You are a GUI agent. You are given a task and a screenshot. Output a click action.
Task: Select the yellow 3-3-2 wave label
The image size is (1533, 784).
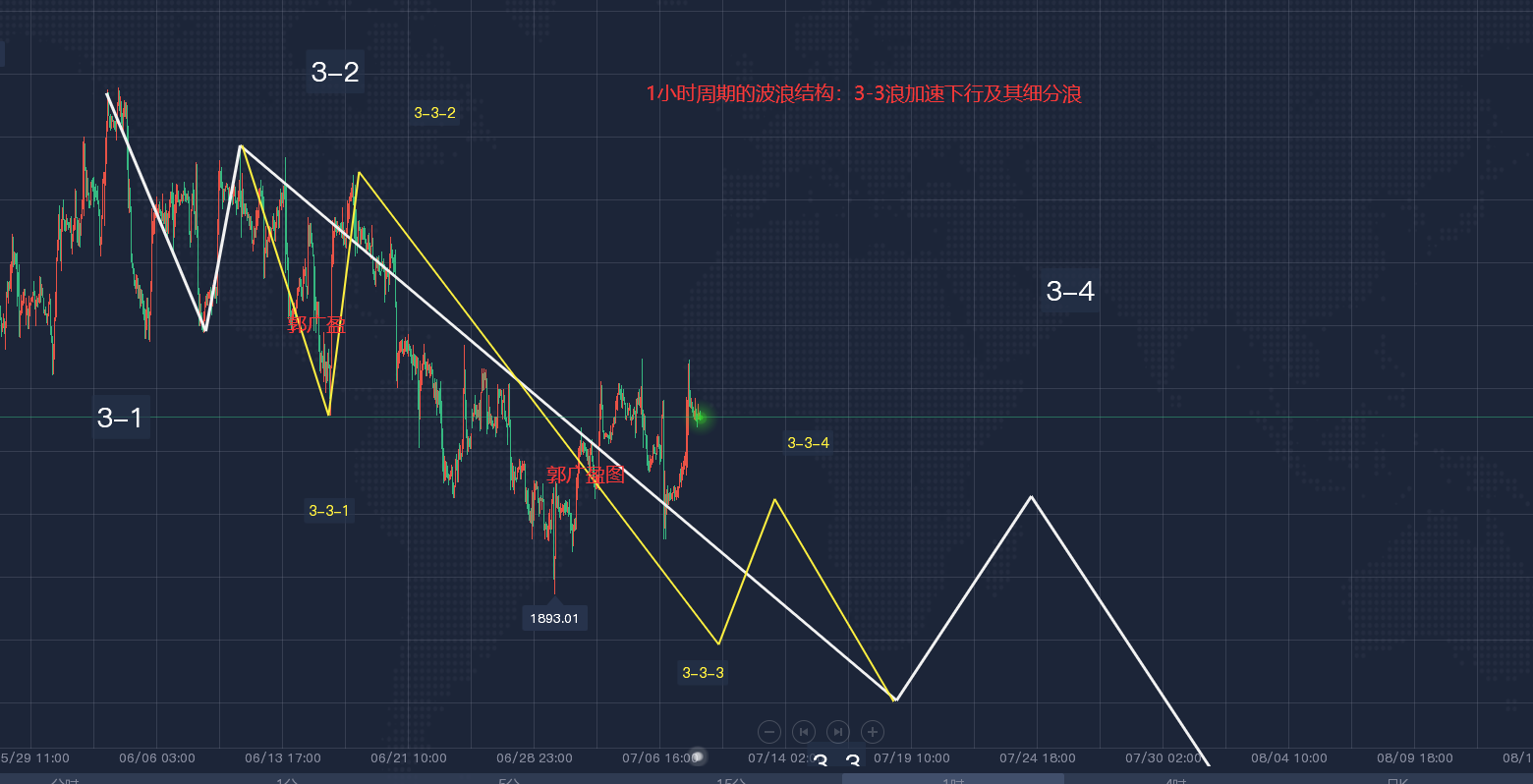(x=434, y=113)
